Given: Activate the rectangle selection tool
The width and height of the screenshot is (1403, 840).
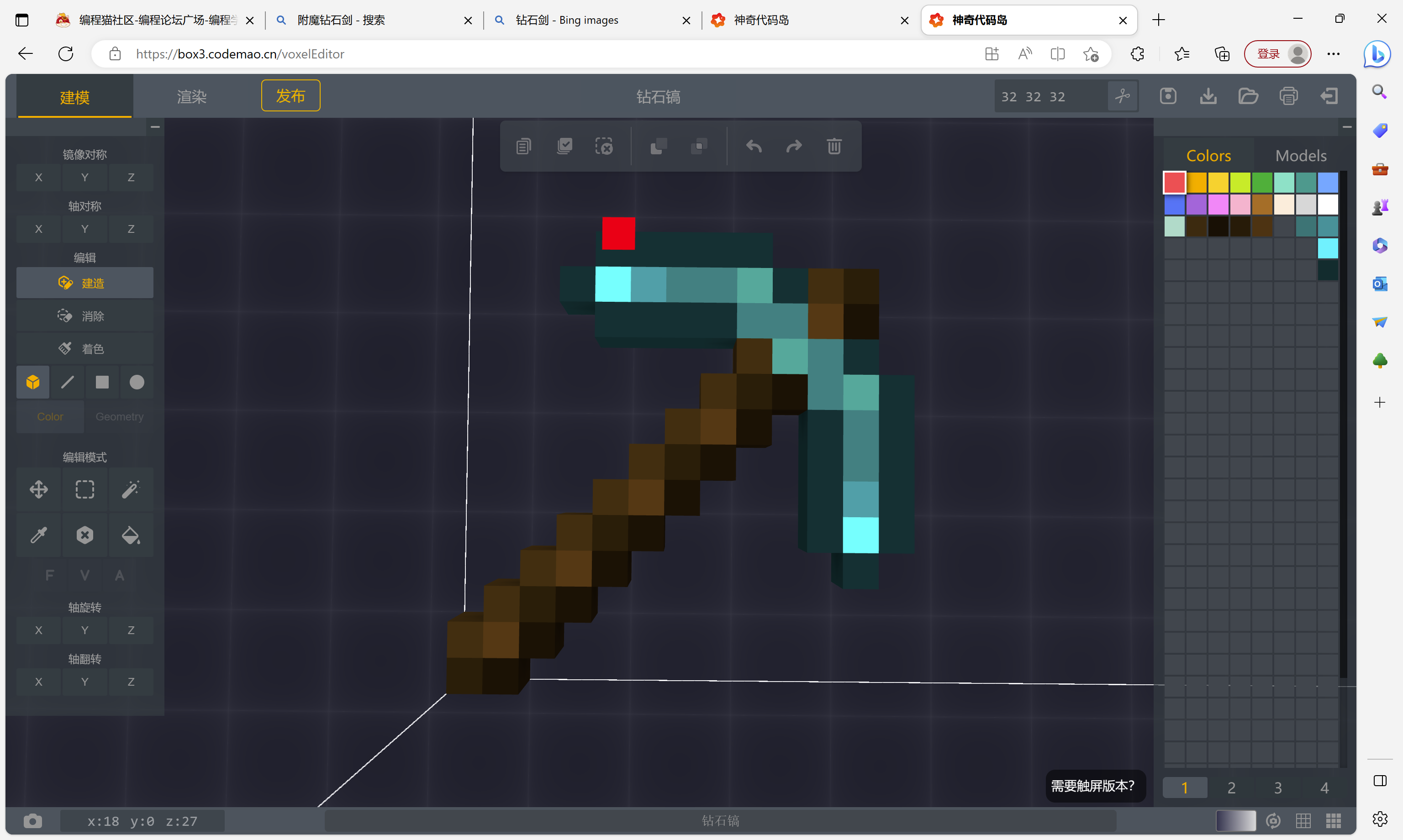Looking at the screenshot, I should pyautogui.click(x=85, y=490).
